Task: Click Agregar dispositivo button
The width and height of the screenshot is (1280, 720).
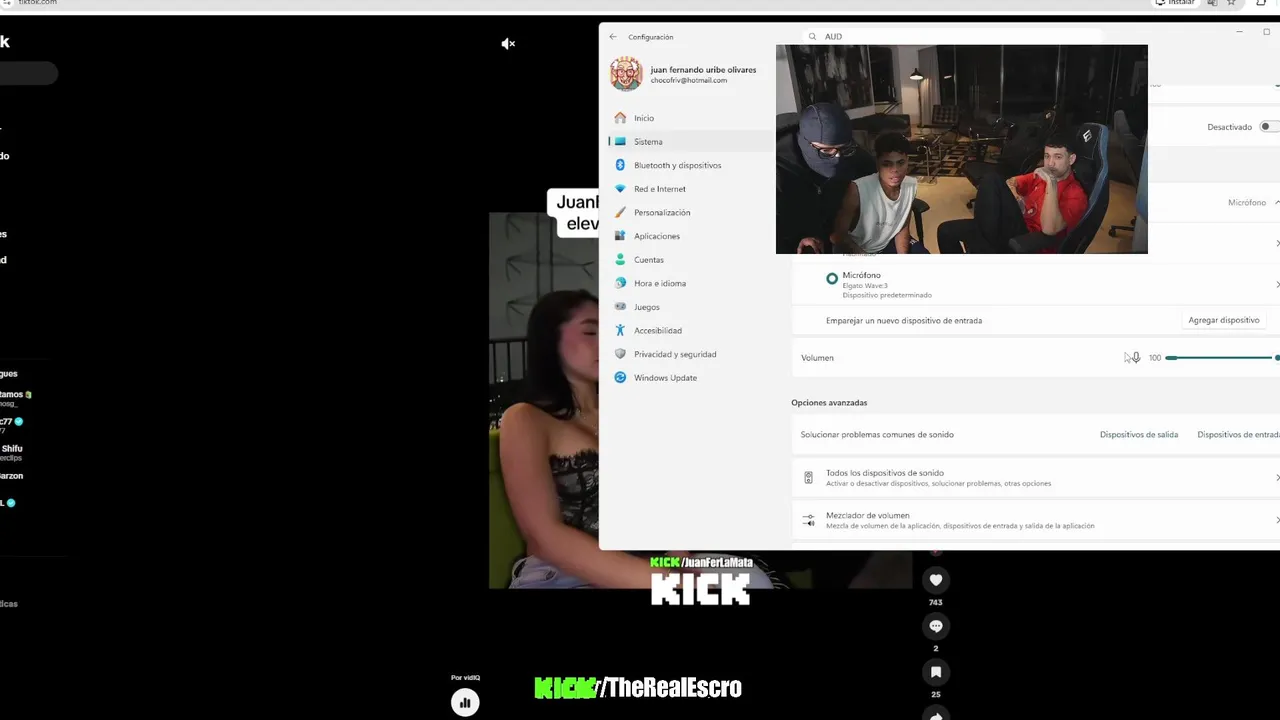Action: click(1224, 320)
